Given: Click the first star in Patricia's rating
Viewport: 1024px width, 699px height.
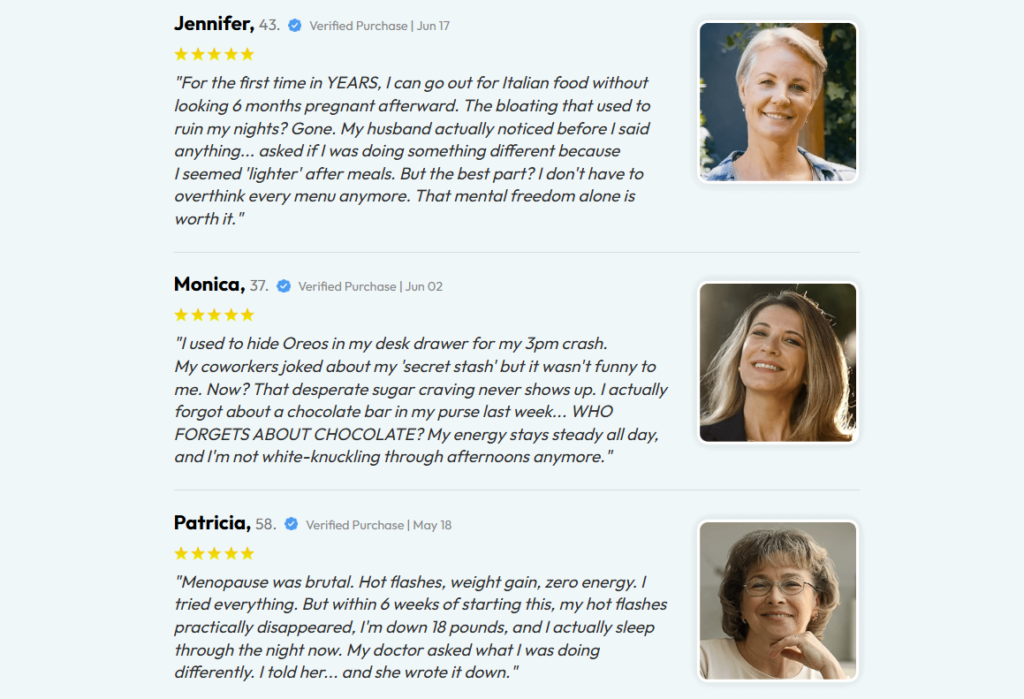Looking at the screenshot, I should tap(181, 554).
